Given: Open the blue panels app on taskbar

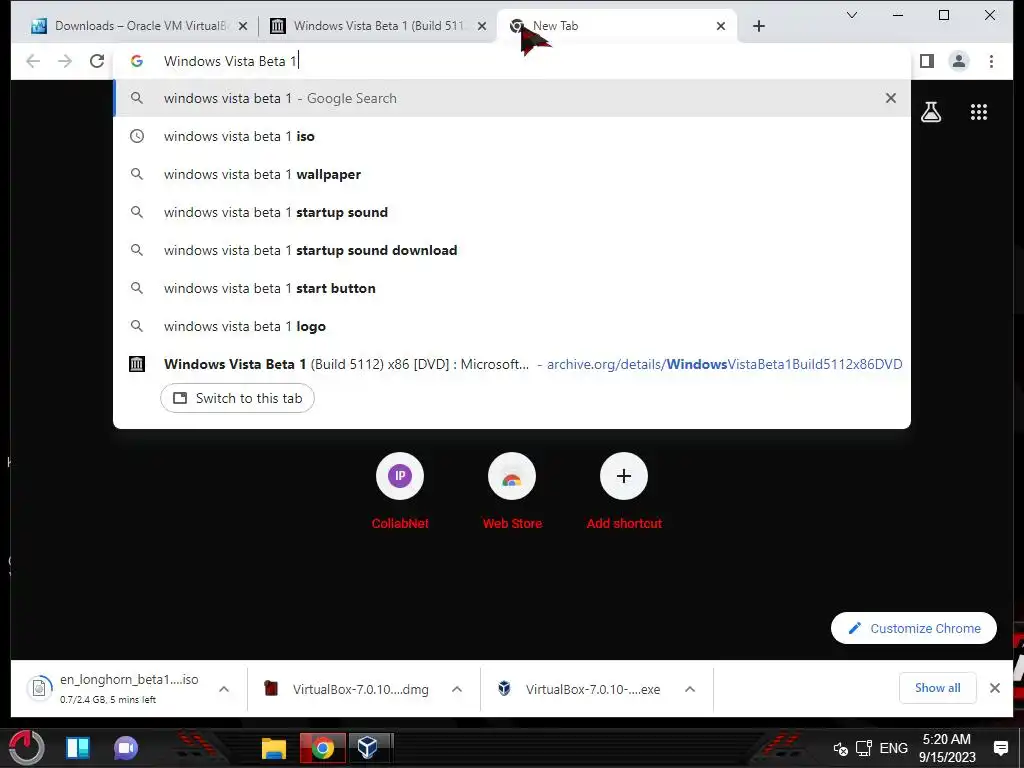Looking at the screenshot, I should click(78, 748).
